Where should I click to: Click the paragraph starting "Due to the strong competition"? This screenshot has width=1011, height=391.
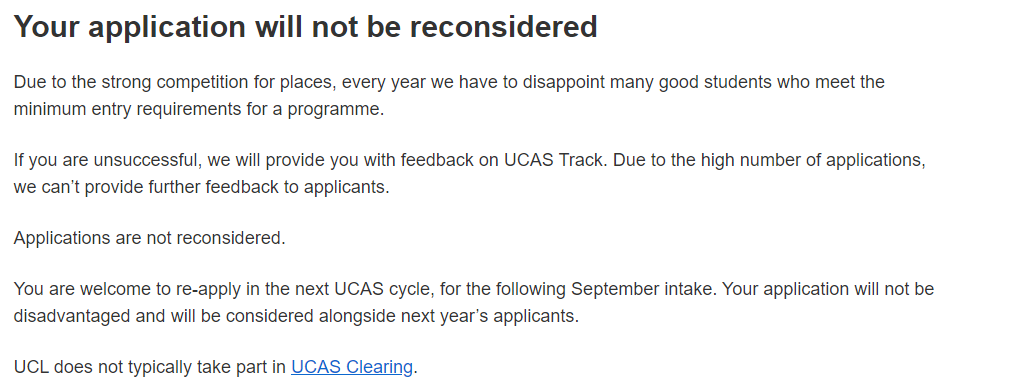pos(449,95)
